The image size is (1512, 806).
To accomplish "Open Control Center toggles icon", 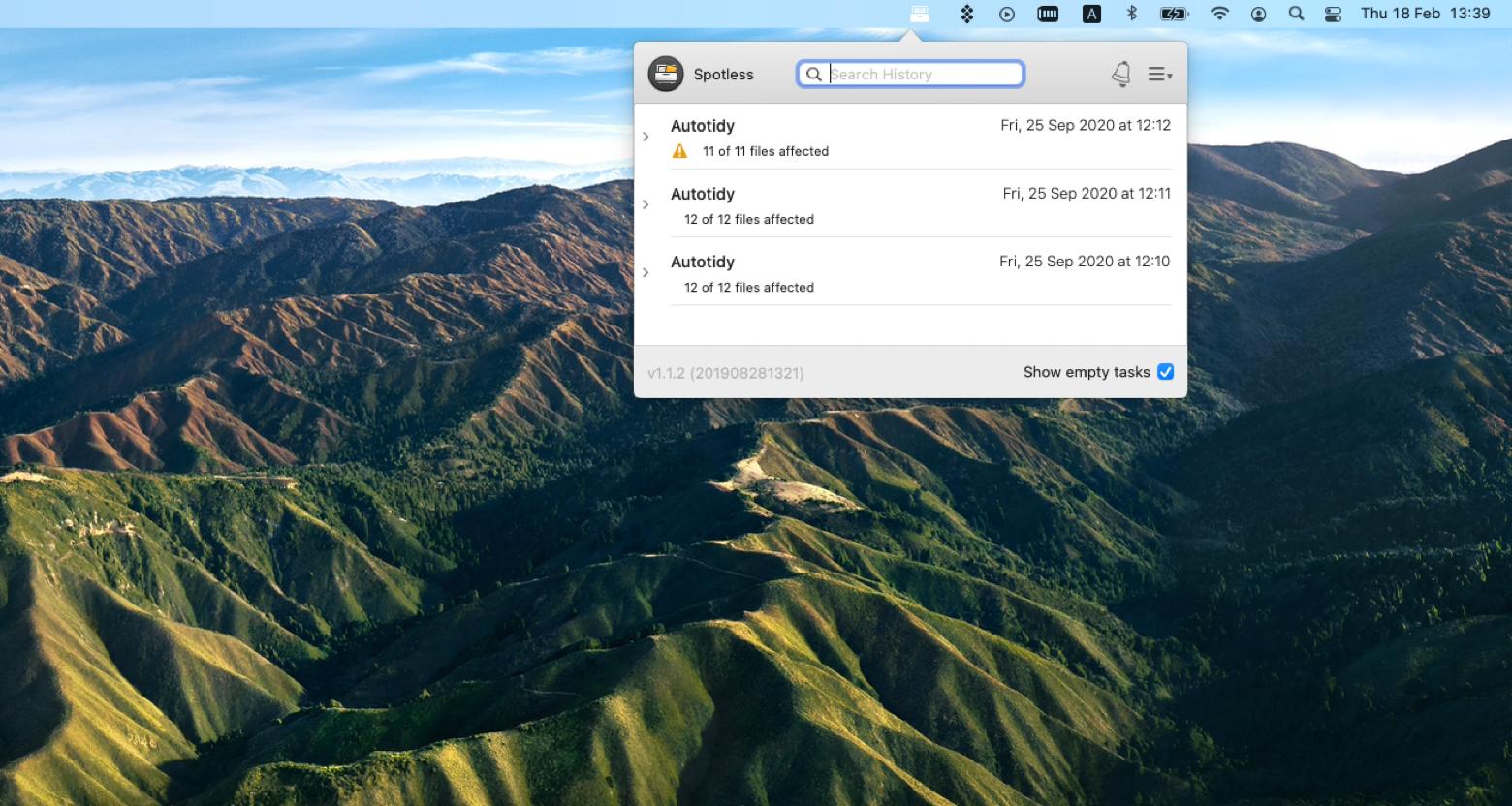I will [1334, 14].
